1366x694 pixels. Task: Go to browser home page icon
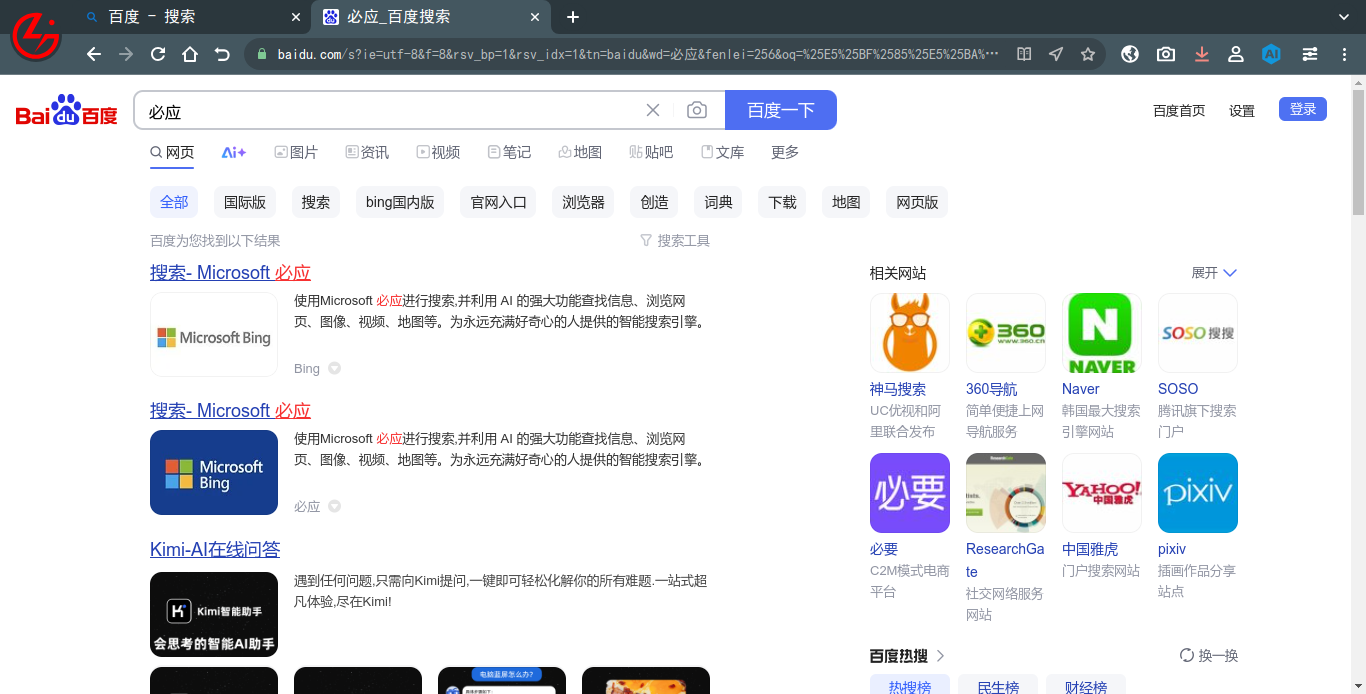tap(190, 54)
